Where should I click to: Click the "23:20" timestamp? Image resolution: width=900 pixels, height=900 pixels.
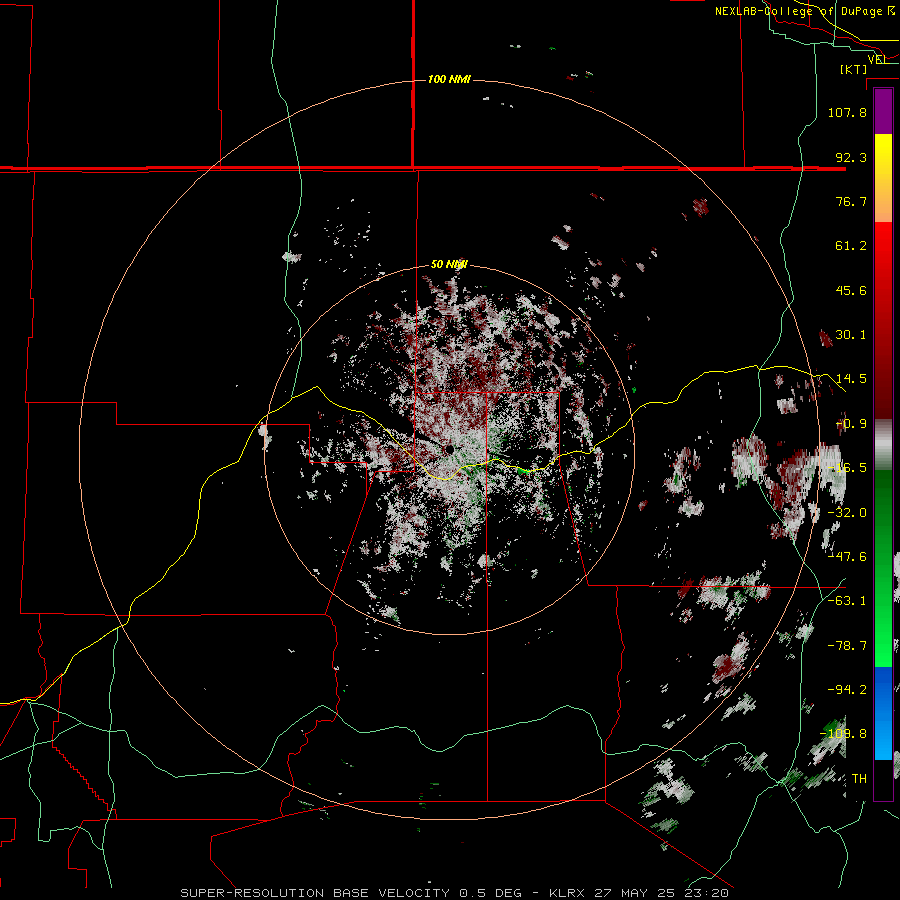[x=706, y=893]
